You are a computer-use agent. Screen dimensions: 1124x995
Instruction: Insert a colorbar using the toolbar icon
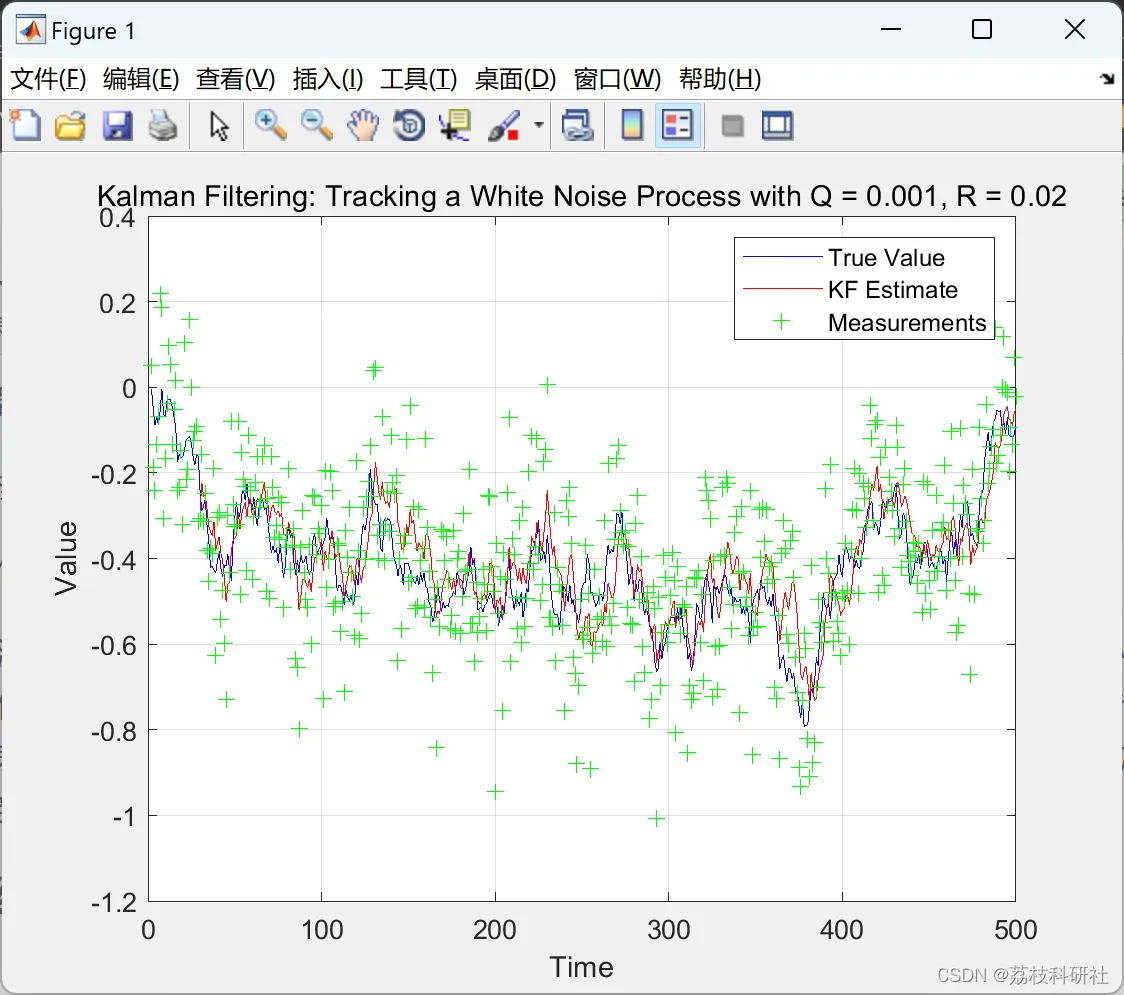click(632, 125)
